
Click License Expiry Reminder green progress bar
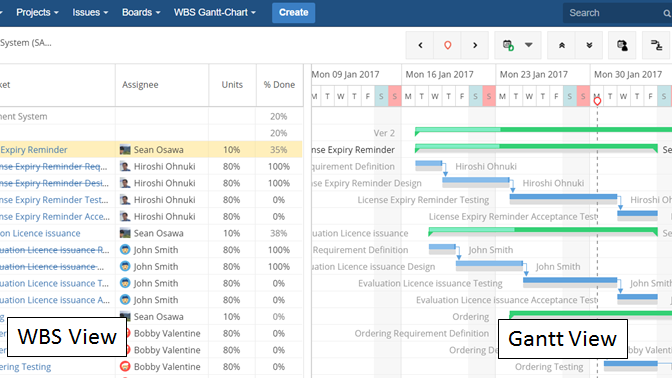[x=536, y=147]
